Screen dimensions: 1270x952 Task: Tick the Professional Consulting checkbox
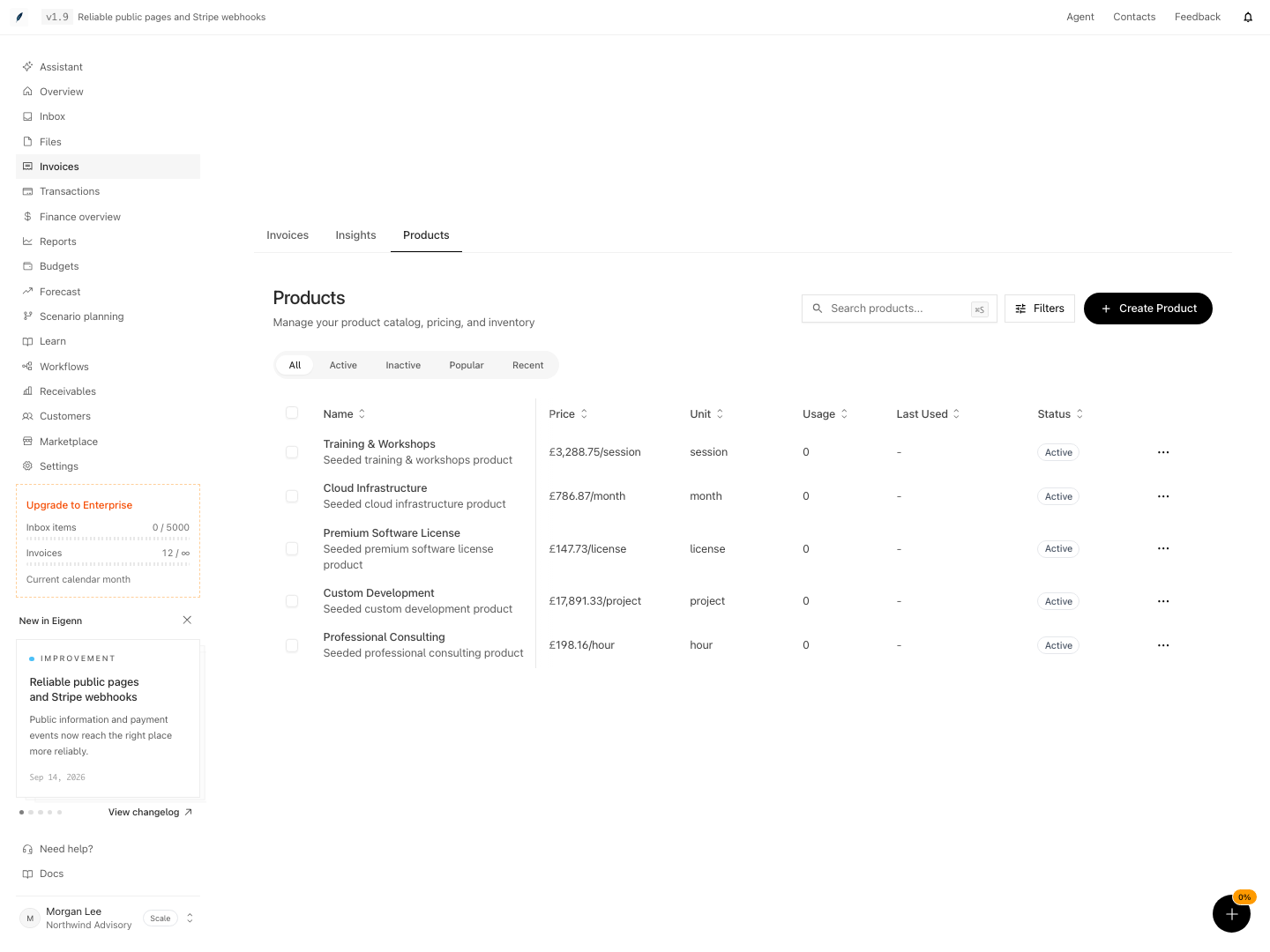[292, 645]
